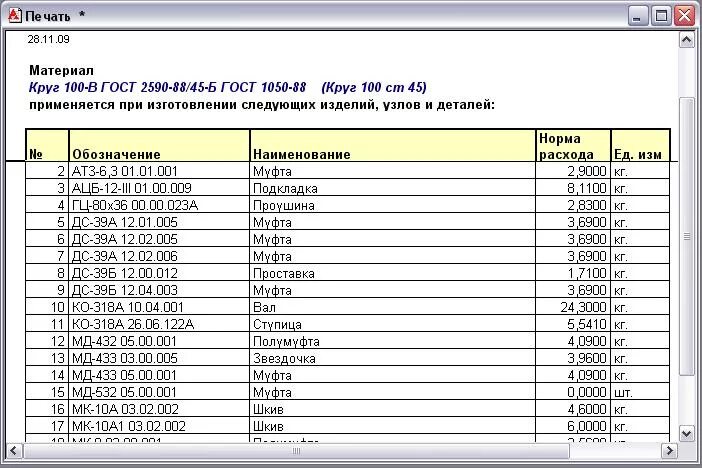Select cell МД-432 05.00.001
Image resolution: width=702 pixels, height=468 pixels.
pos(159,341)
